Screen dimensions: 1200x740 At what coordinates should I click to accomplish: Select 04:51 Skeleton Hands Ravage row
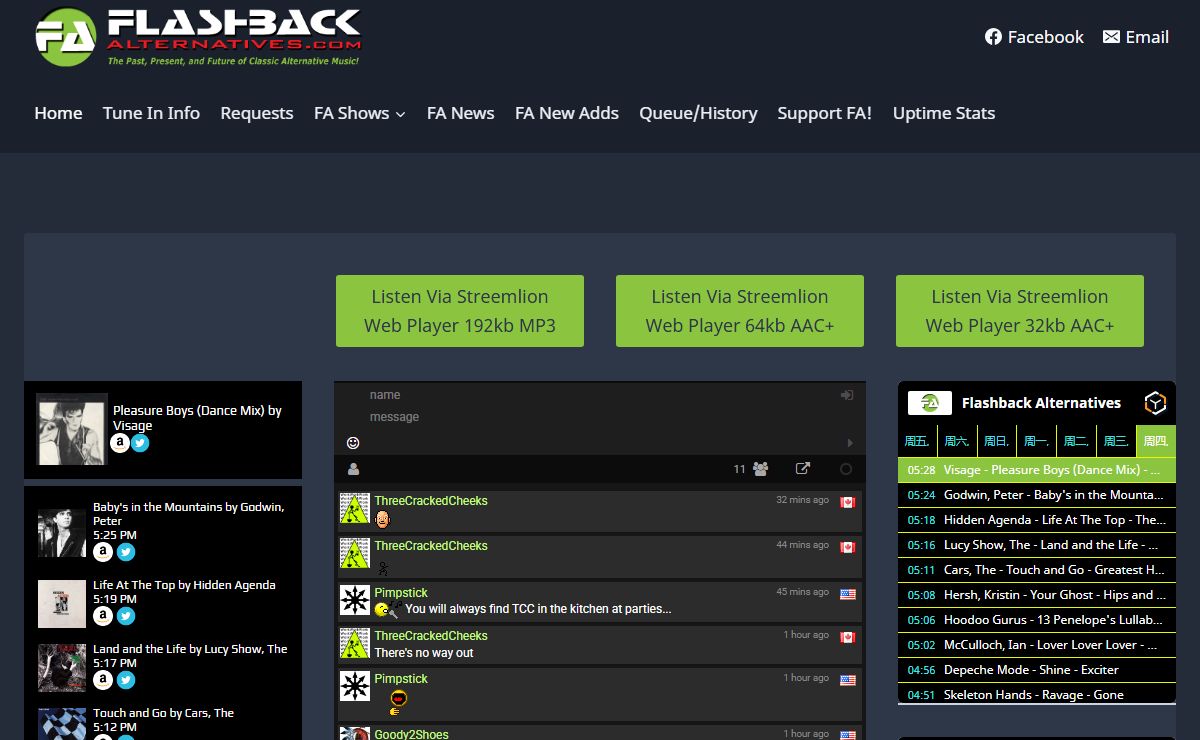click(1037, 694)
